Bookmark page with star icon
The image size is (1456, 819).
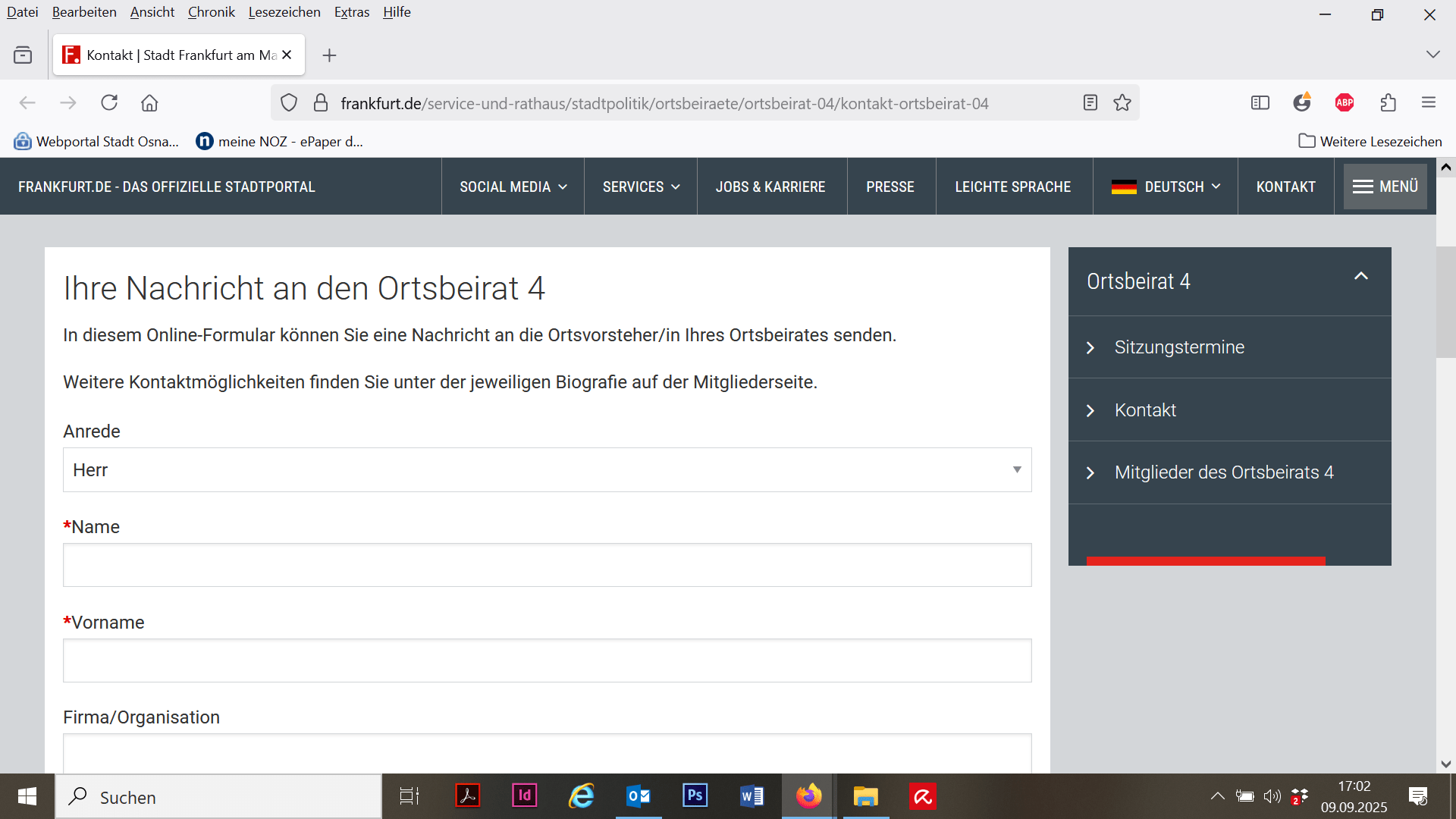coord(1122,103)
